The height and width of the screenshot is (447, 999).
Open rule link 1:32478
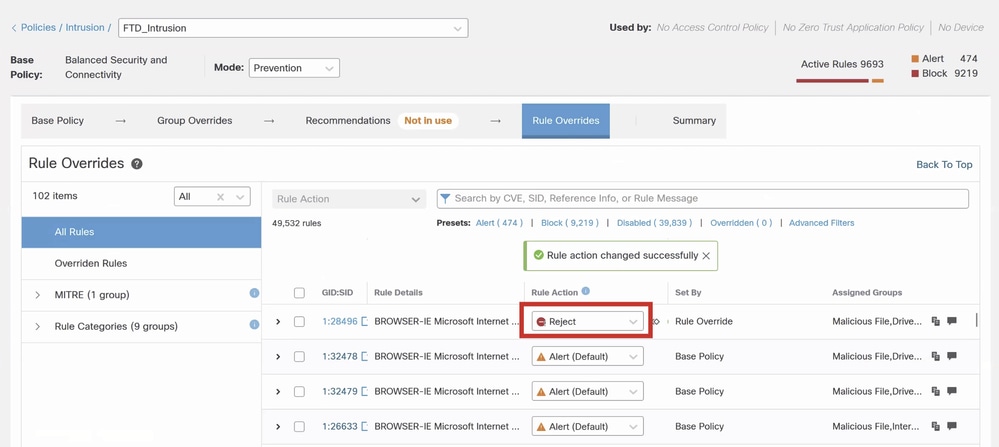(x=340, y=357)
